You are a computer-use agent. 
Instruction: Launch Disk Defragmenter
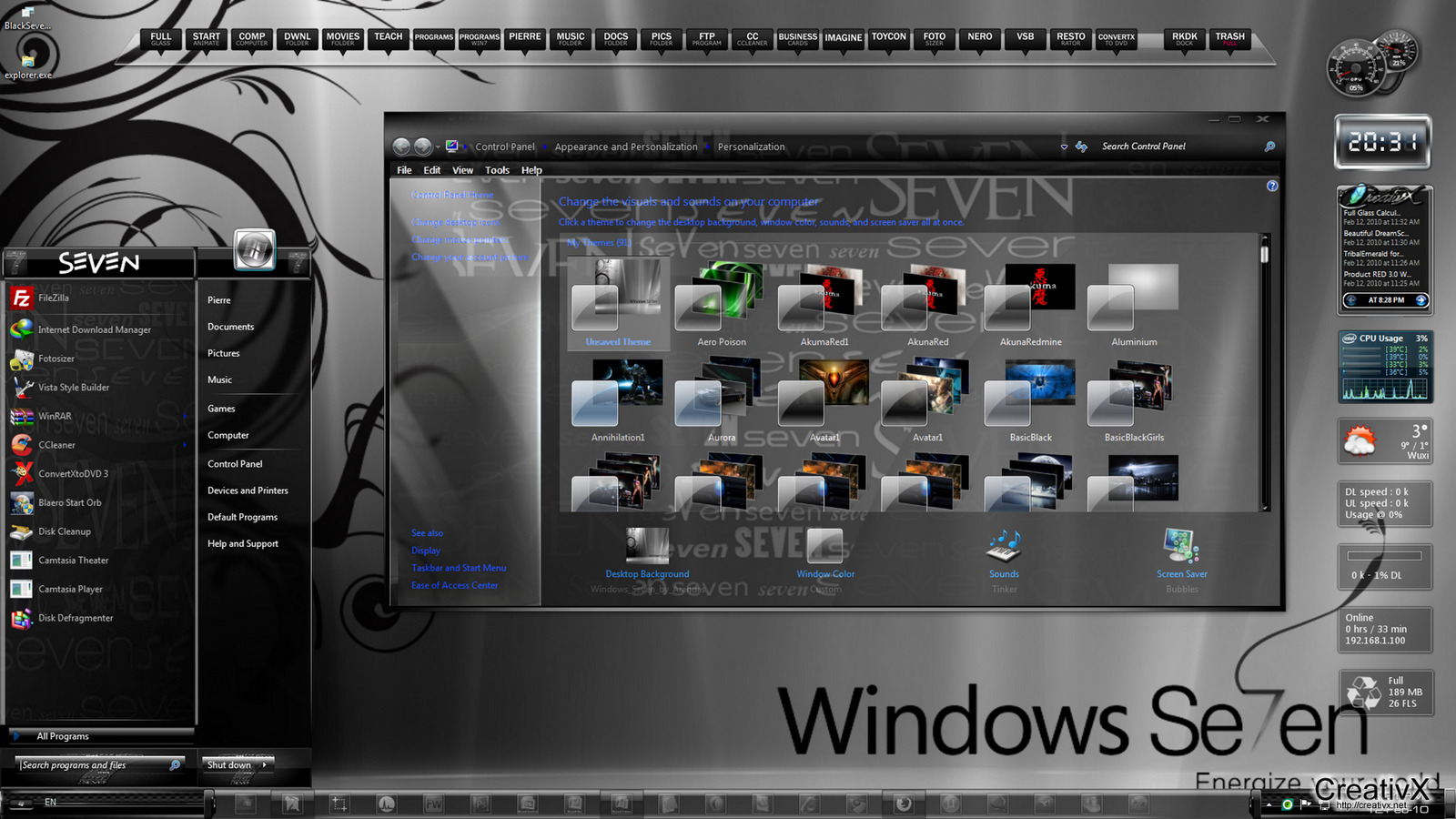[x=98, y=618]
